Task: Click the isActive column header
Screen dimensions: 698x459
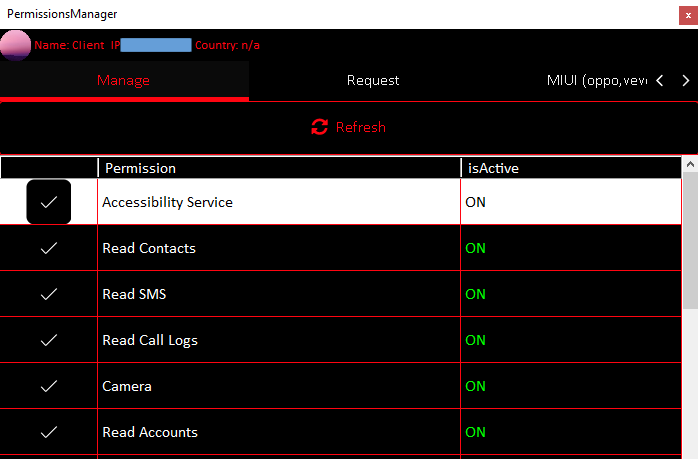Action: [x=570, y=168]
